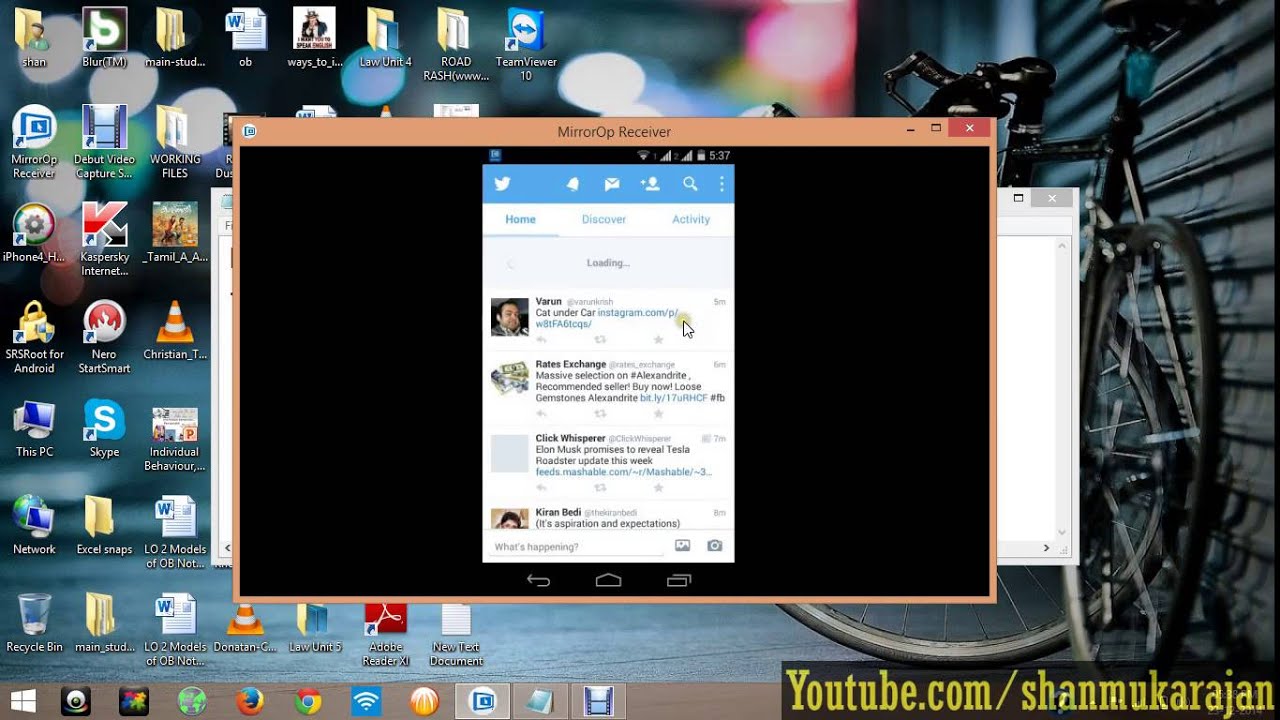Attach a gallery image to tweet
1280x720 pixels.
682,546
